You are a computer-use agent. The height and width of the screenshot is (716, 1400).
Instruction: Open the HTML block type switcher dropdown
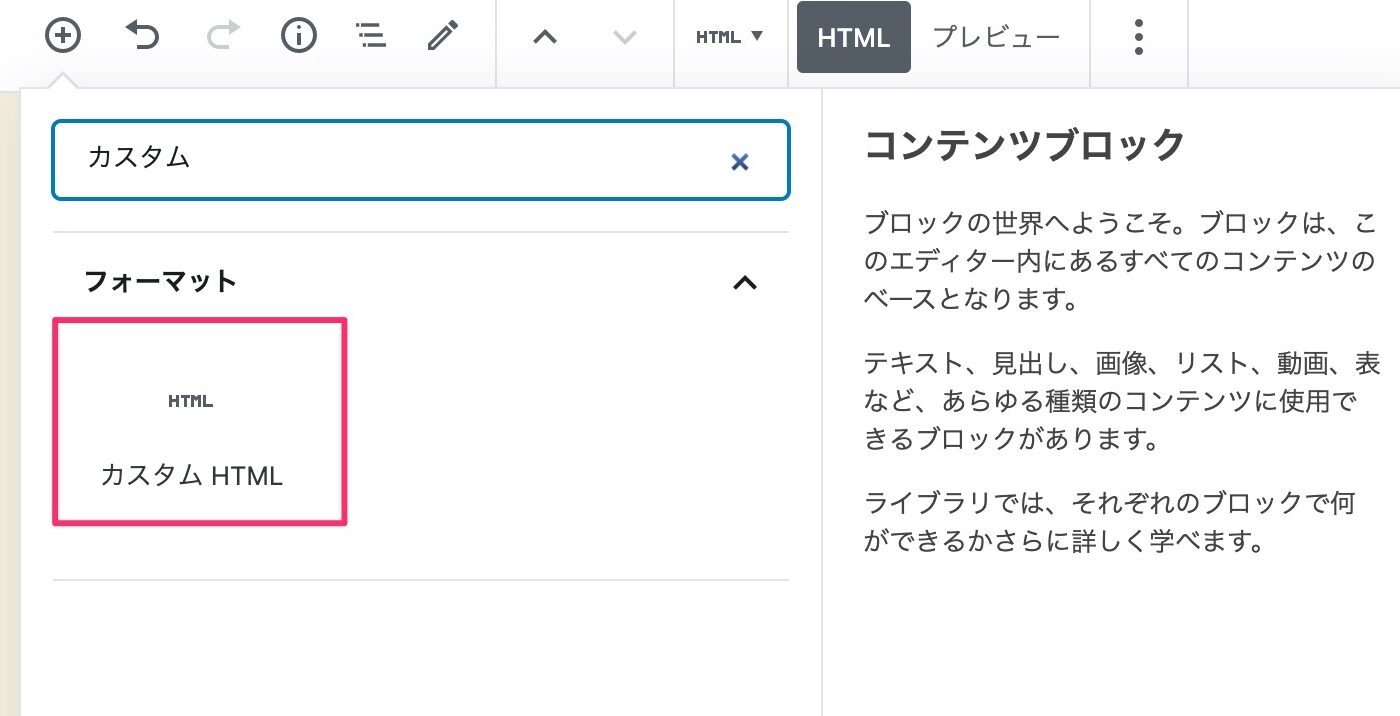pyautogui.click(x=729, y=37)
